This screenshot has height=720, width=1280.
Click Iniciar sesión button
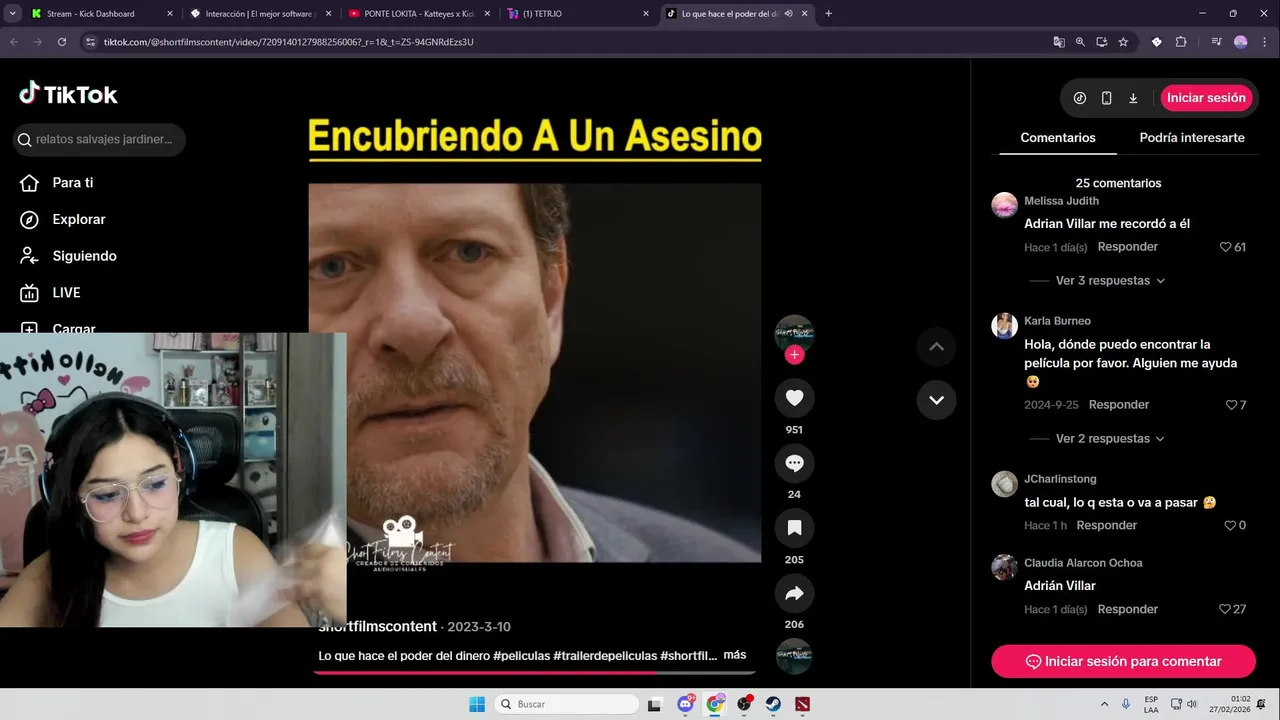tap(1206, 98)
